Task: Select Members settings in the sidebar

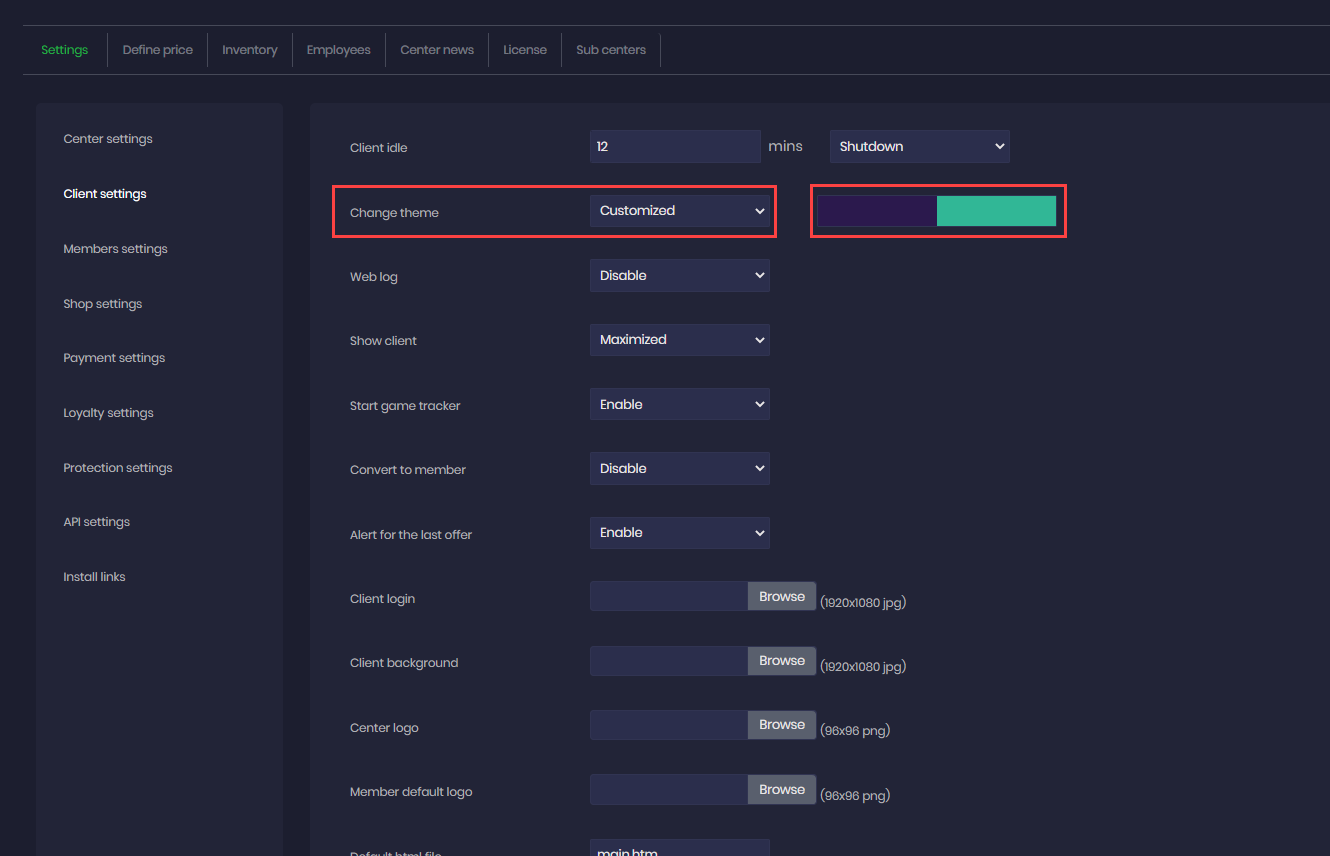Action: click(x=115, y=249)
